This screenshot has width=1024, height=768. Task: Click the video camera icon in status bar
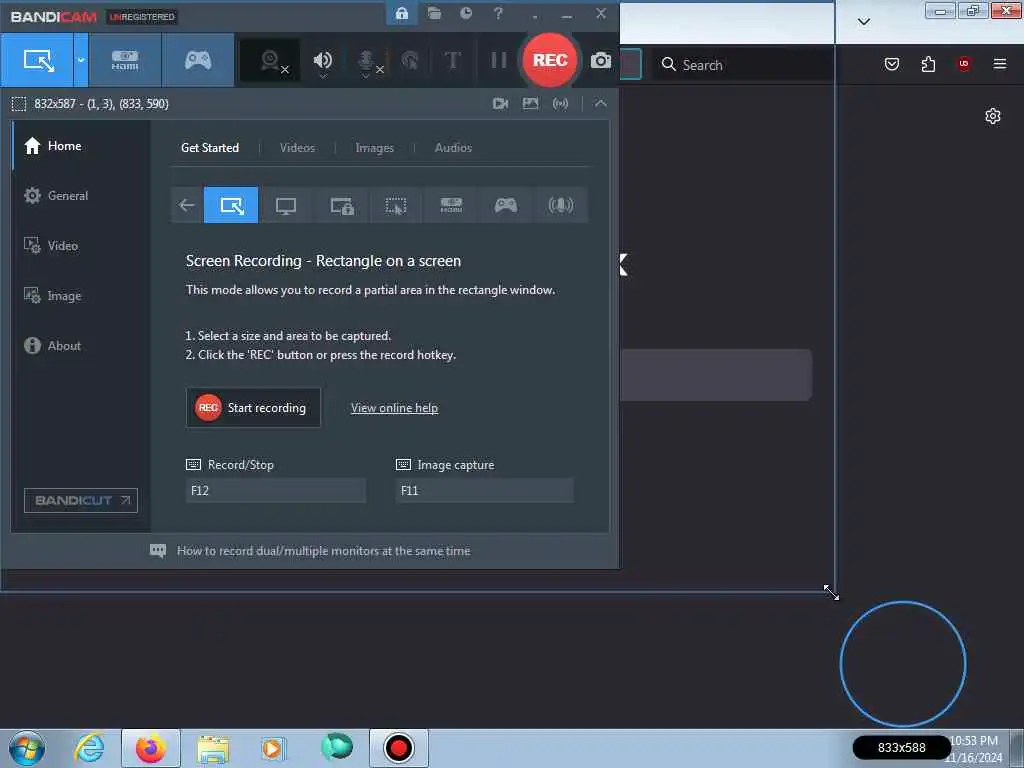coord(500,103)
